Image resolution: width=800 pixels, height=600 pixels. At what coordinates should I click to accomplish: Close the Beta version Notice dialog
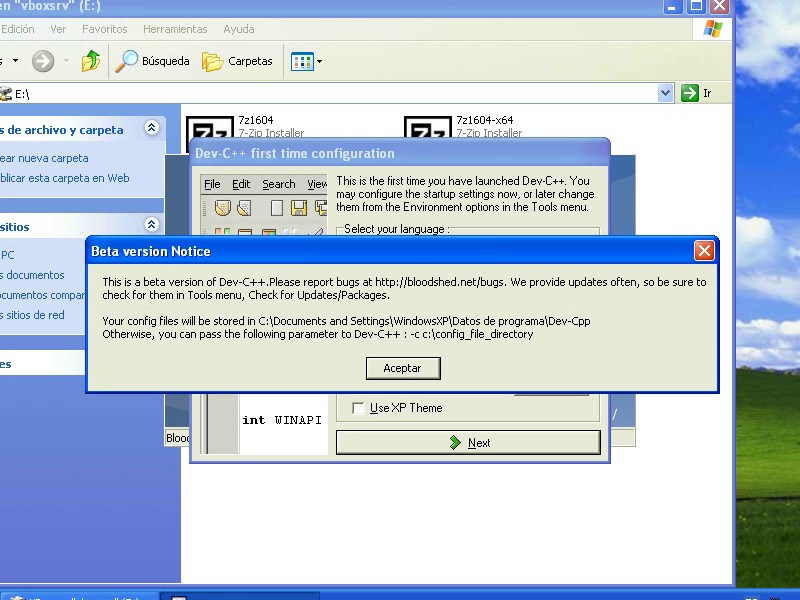pos(704,251)
